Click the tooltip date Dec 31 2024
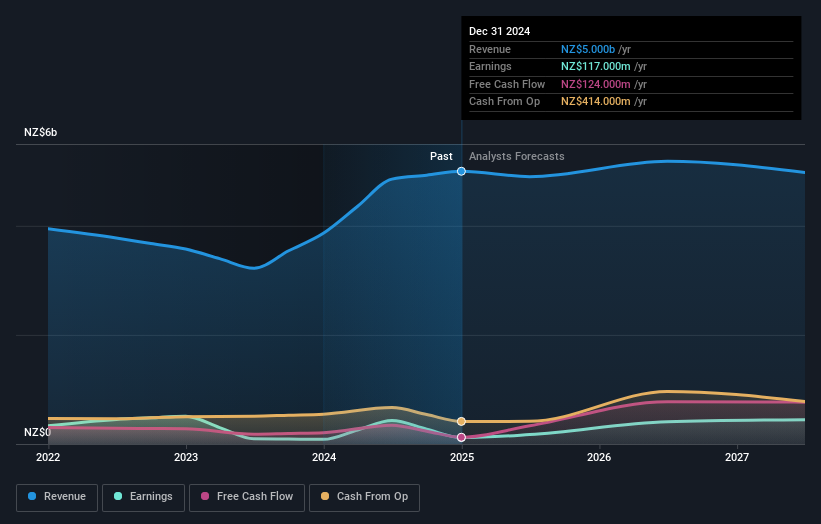821x524 pixels. tap(500, 31)
